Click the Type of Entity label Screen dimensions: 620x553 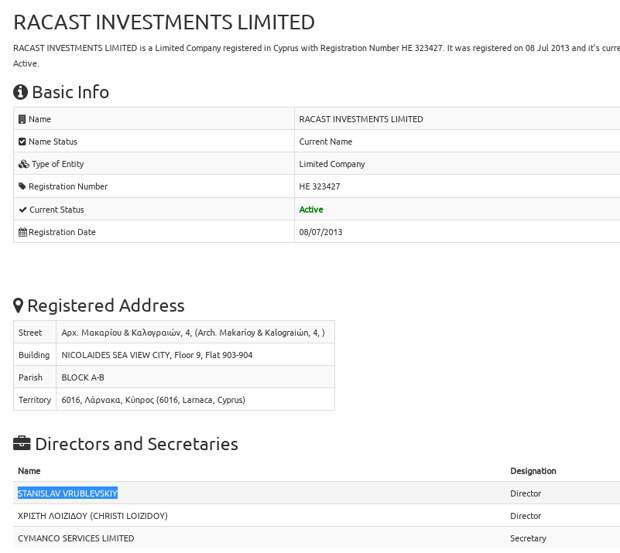tap(58, 164)
